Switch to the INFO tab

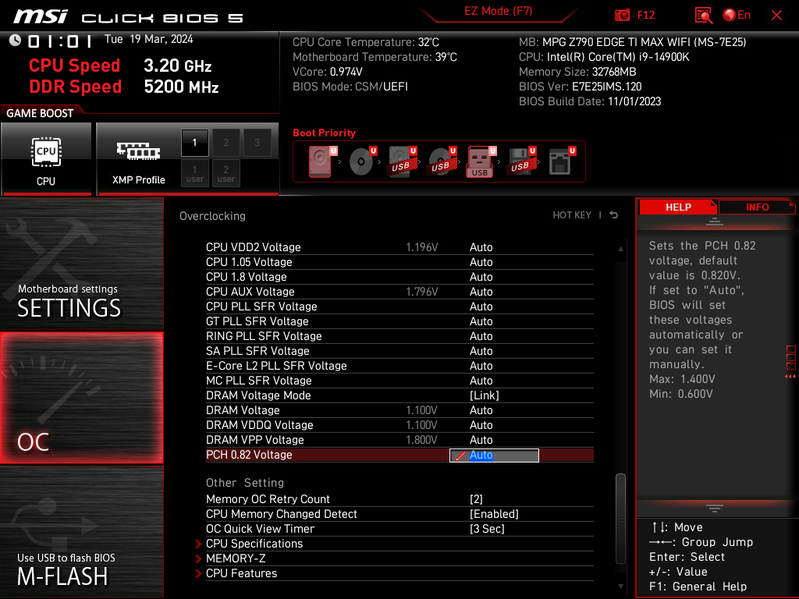click(757, 207)
